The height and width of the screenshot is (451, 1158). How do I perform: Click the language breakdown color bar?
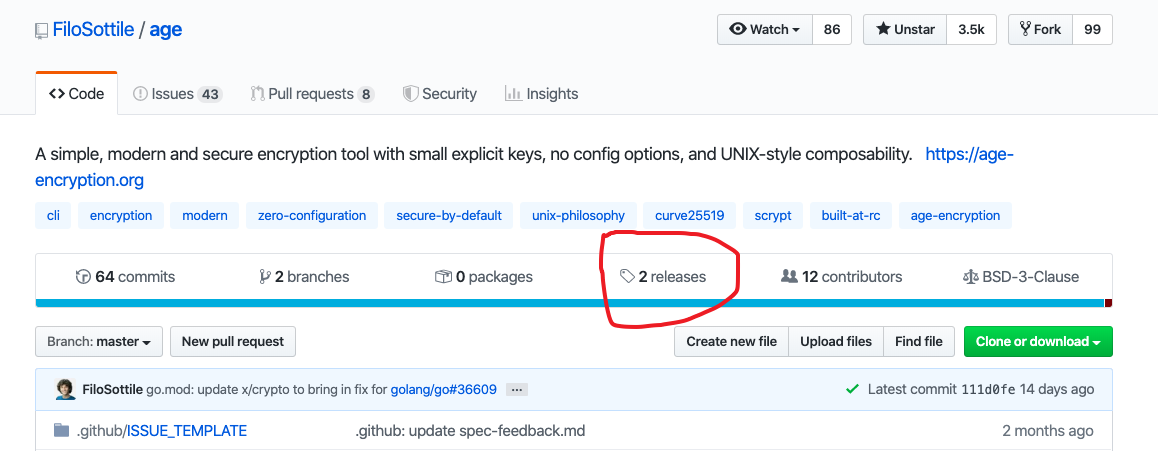(x=570, y=303)
